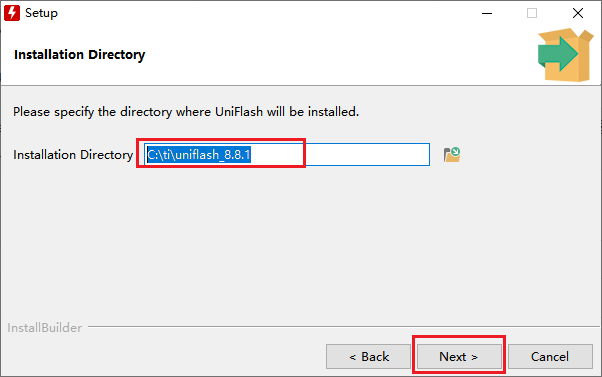Cancel the UniFlash setup
This screenshot has height=377, width=602.
tap(550, 357)
